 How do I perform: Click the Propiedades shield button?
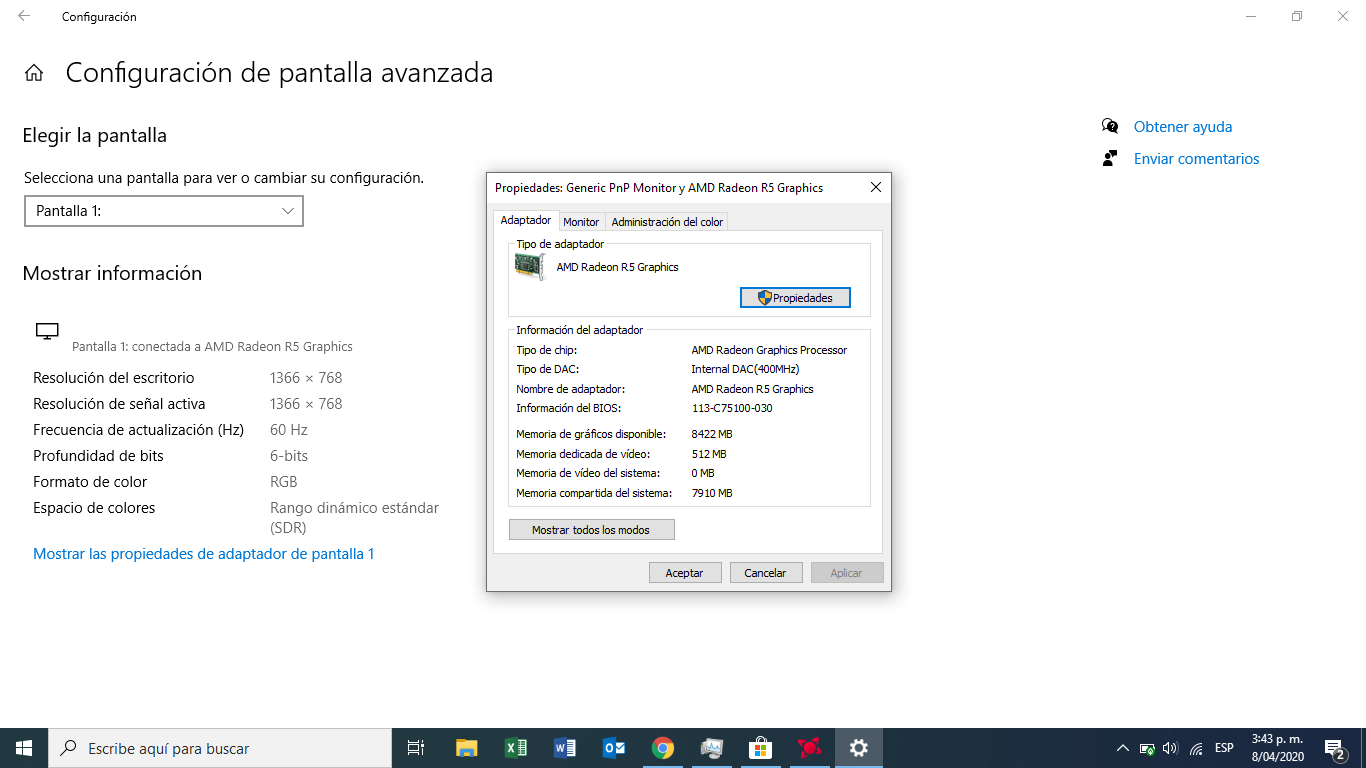coord(795,297)
